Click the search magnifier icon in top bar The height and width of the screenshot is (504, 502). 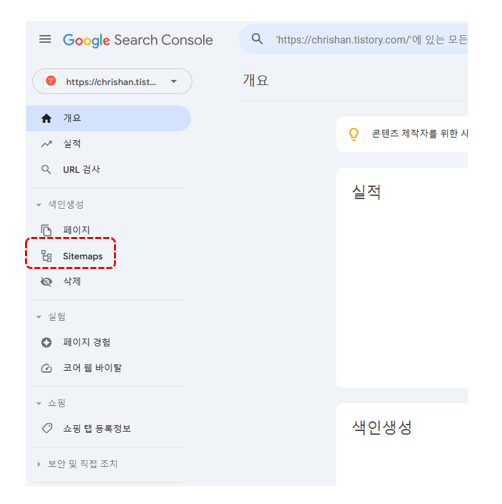click(257, 39)
